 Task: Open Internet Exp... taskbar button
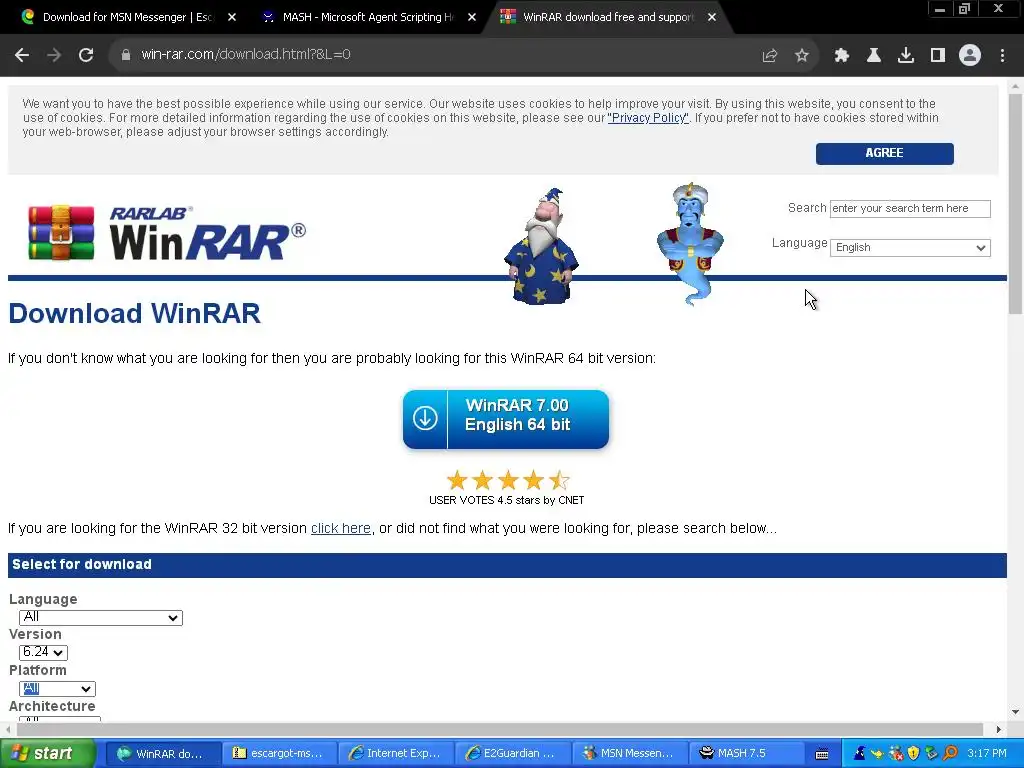[396, 754]
